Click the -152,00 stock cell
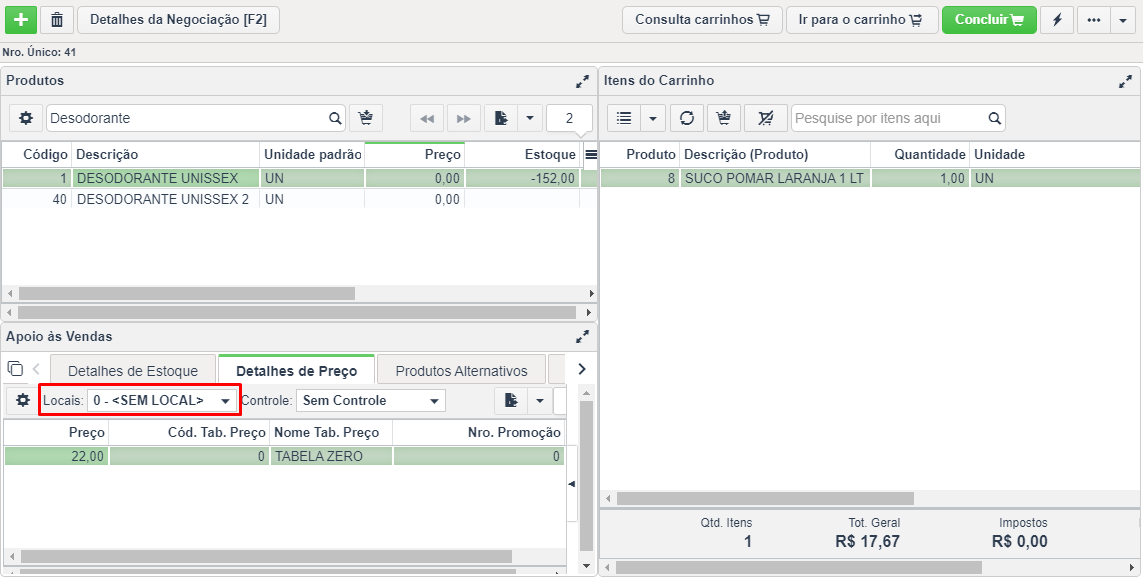 coord(522,178)
